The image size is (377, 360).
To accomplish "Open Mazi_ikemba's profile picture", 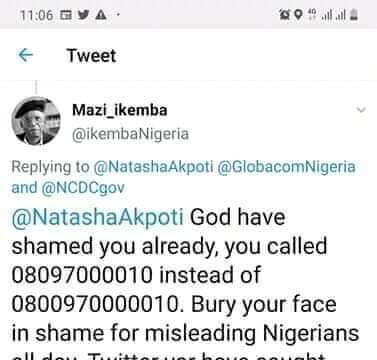I will (x=36, y=121).
